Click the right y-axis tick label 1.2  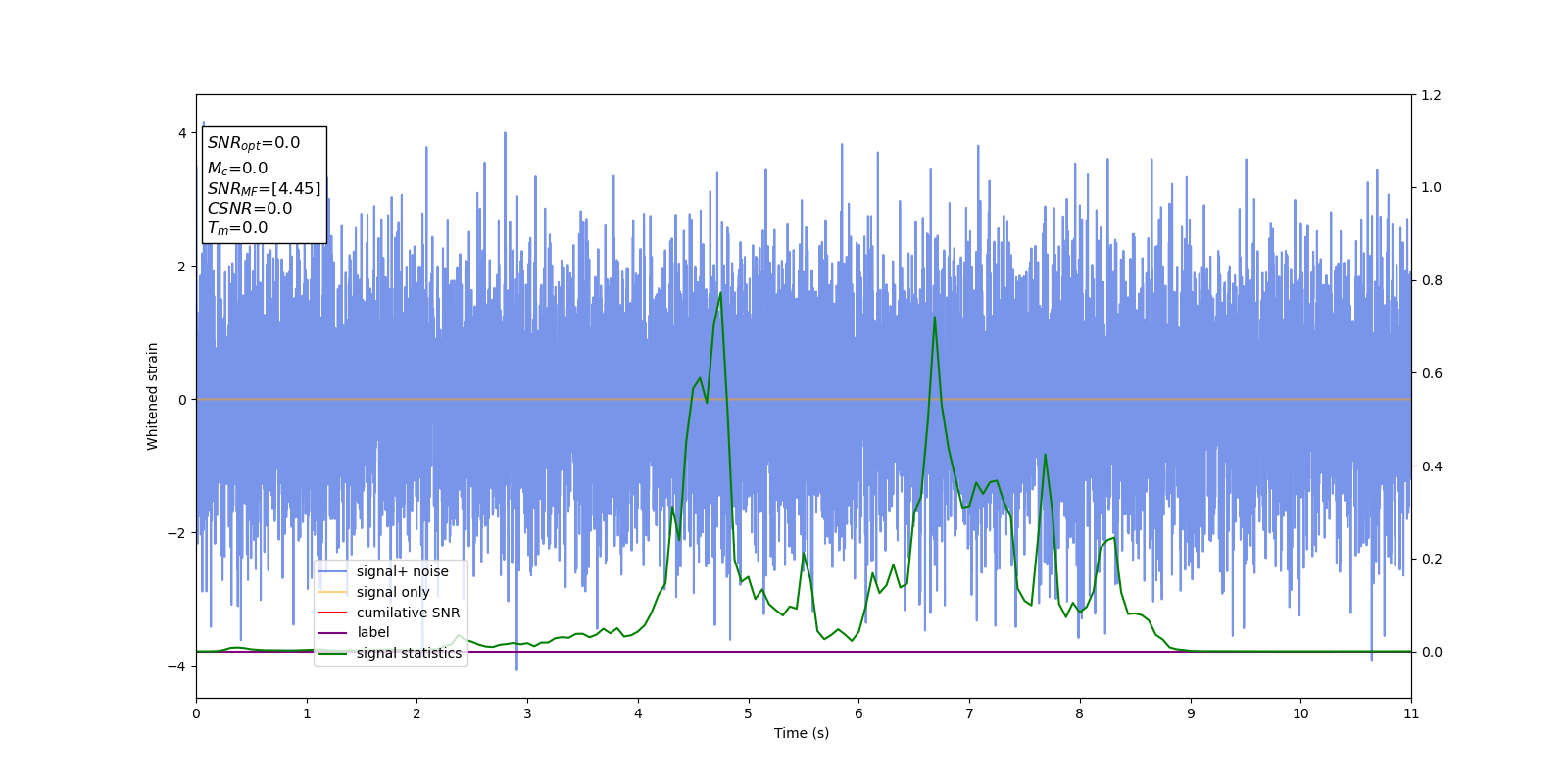(x=1431, y=95)
